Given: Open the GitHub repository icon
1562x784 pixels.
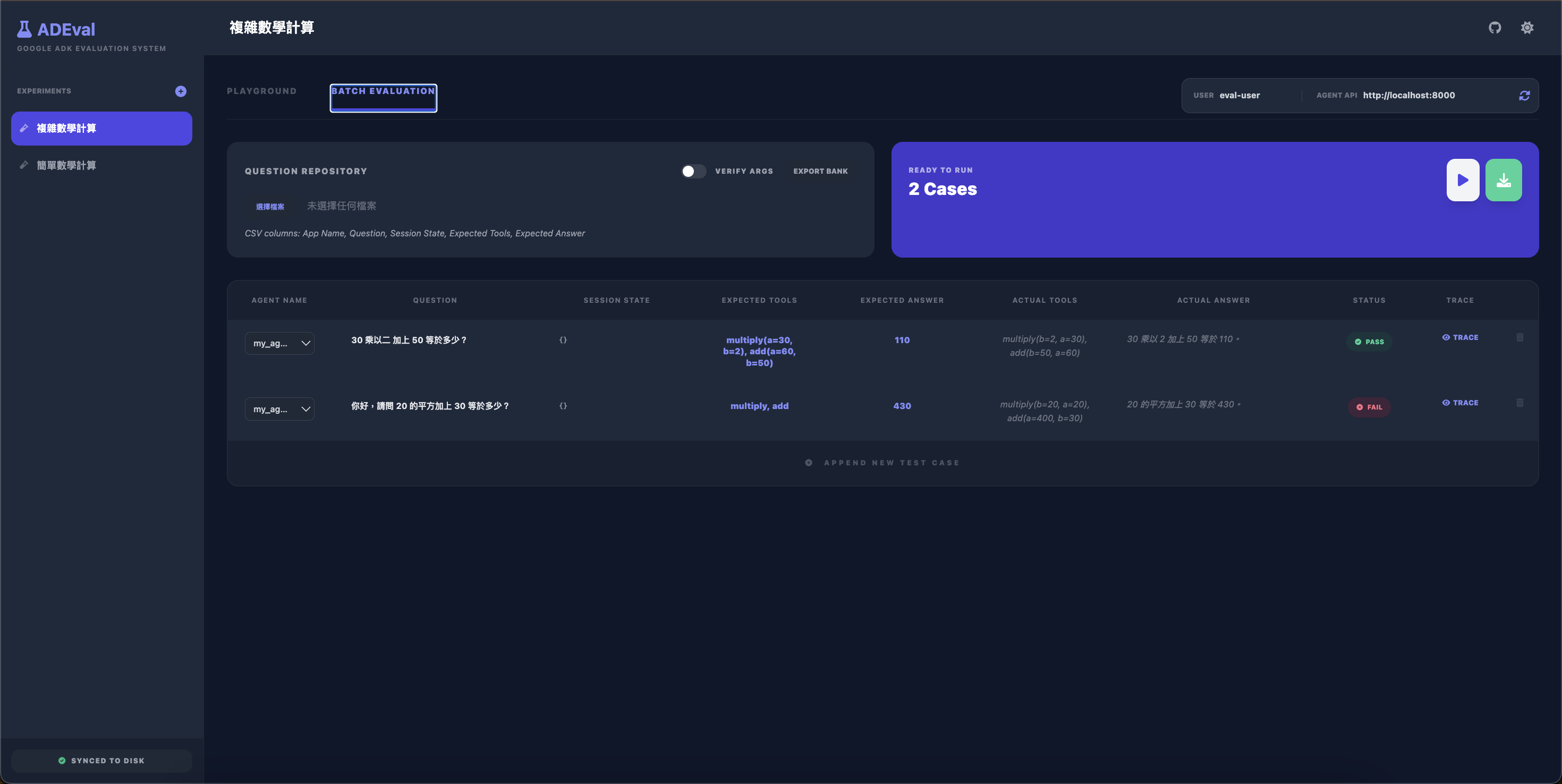Looking at the screenshot, I should tap(1495, 27).
